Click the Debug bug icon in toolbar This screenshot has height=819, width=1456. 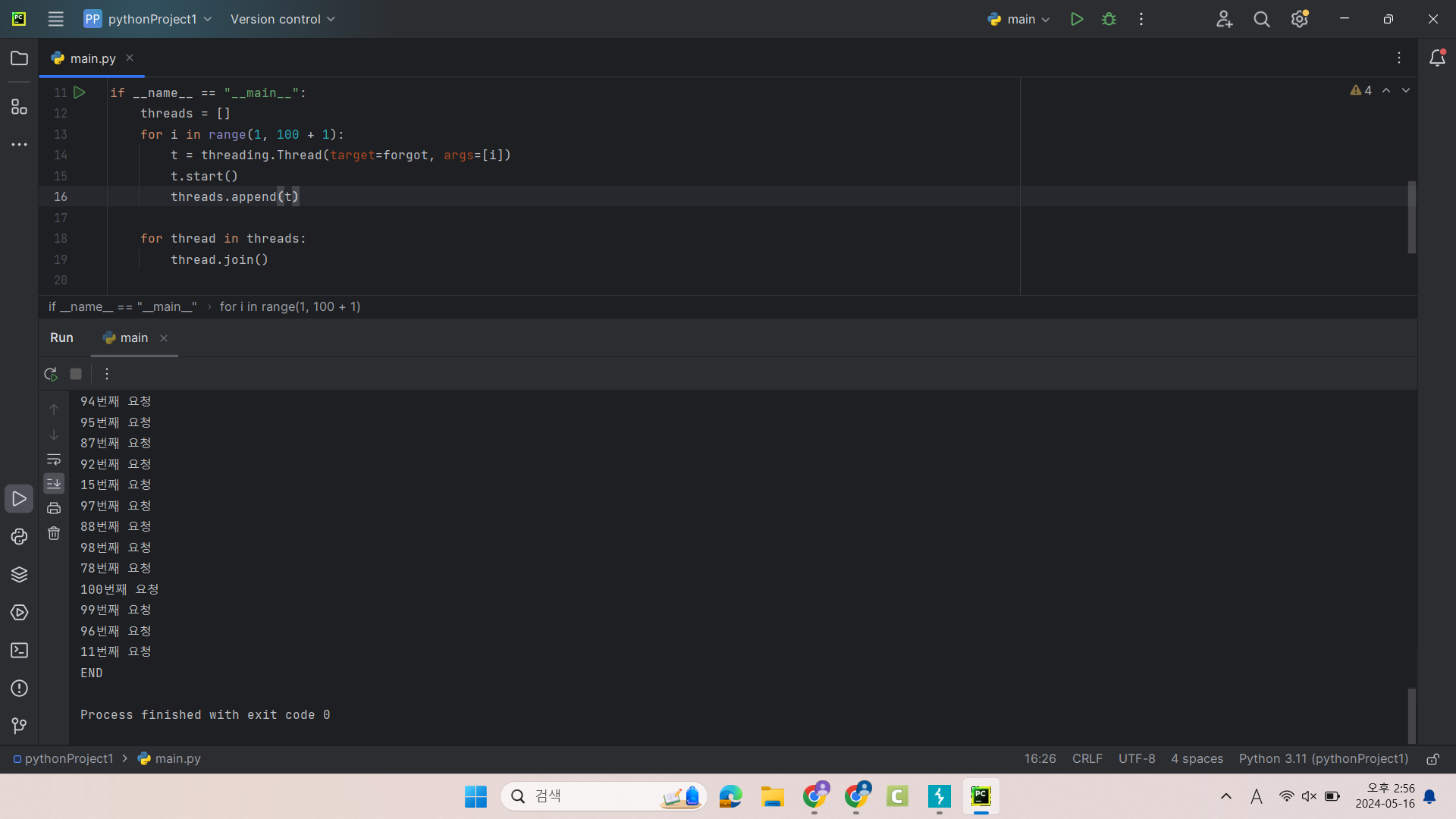[x=1109, y=19]
